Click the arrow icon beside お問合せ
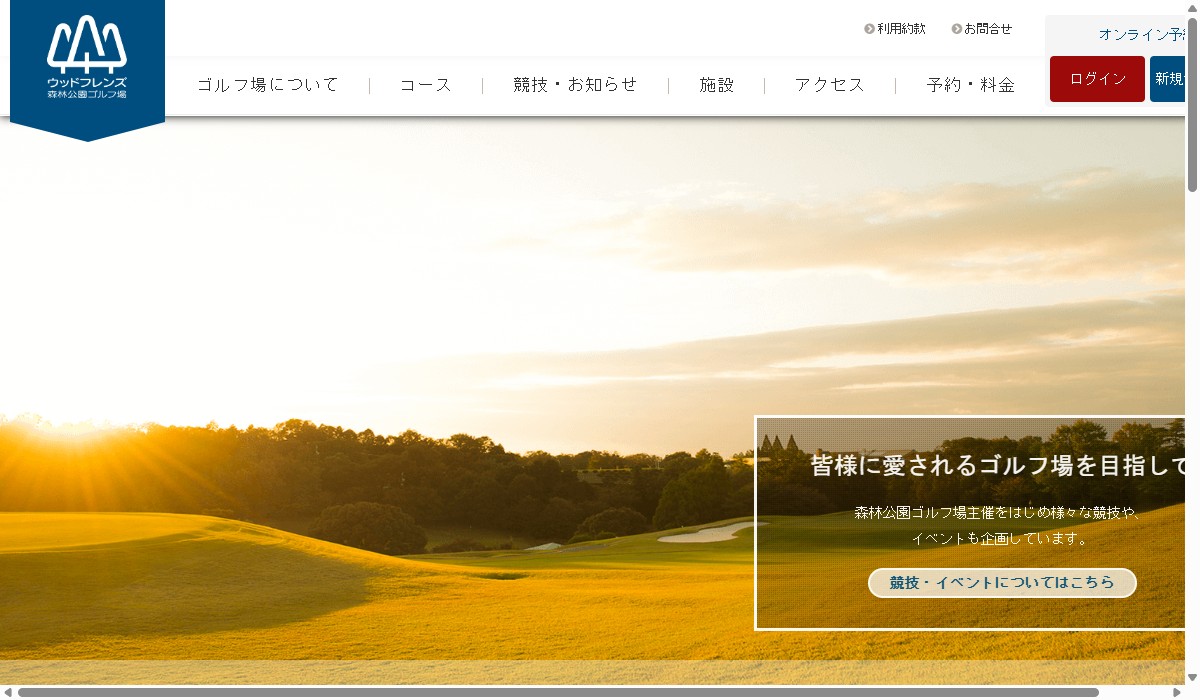The width and height of the screenshot is (1200, 700). pyautogui.click(x=957, y=29)
